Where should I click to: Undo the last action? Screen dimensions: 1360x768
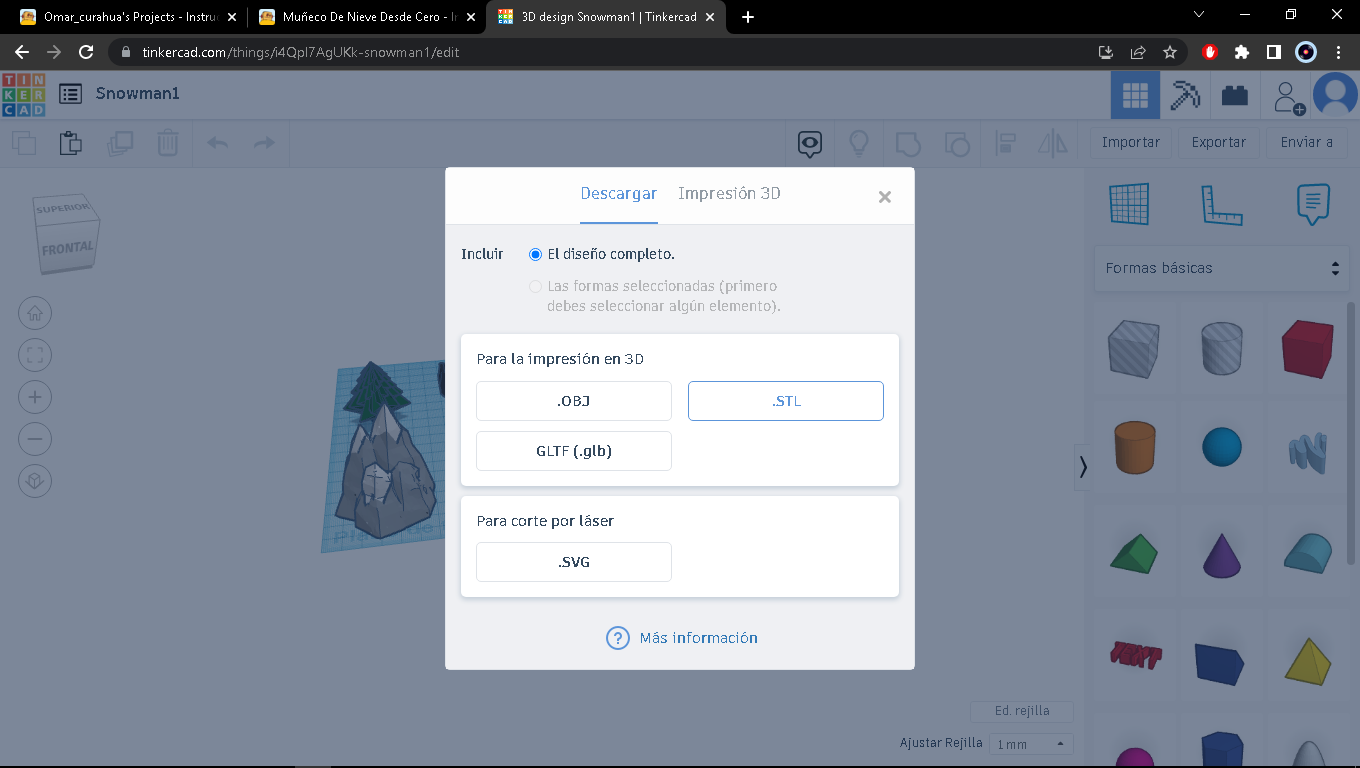[x=217, y=143]
